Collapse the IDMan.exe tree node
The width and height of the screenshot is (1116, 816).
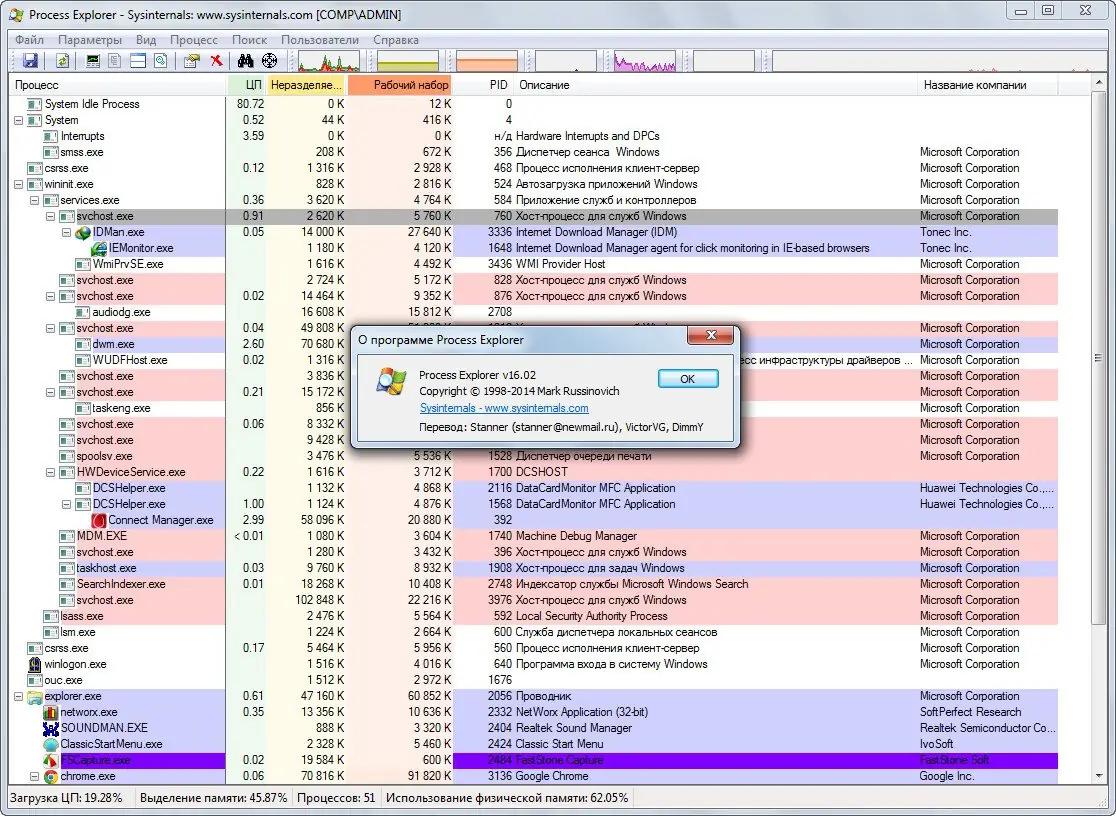pos(66,232)
